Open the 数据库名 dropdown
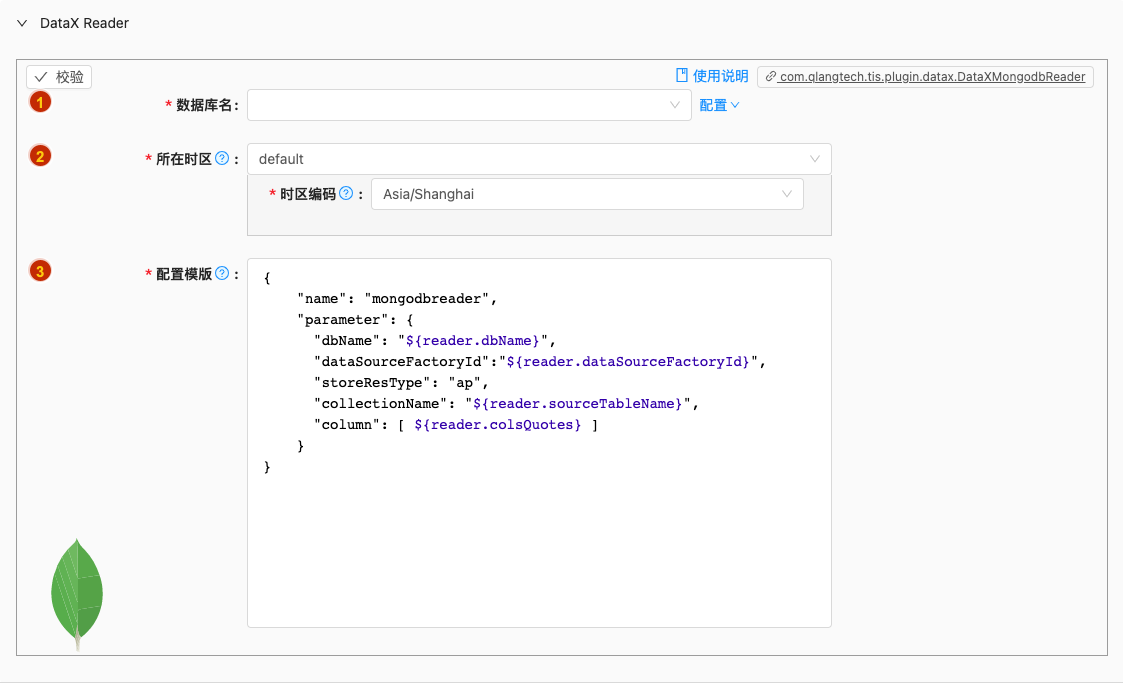 click(469, 105)
